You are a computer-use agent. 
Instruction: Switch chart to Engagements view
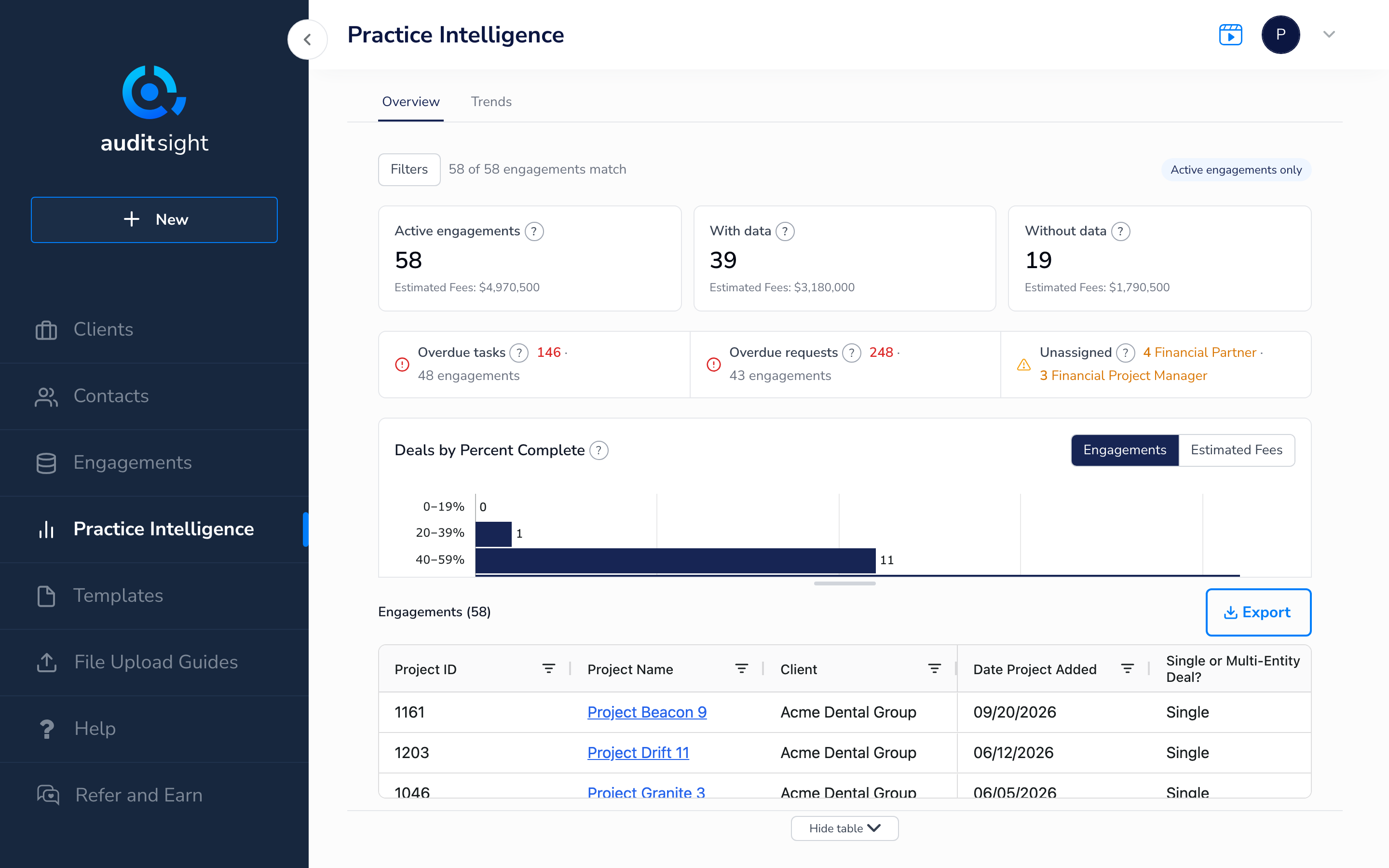(1124, 450)
